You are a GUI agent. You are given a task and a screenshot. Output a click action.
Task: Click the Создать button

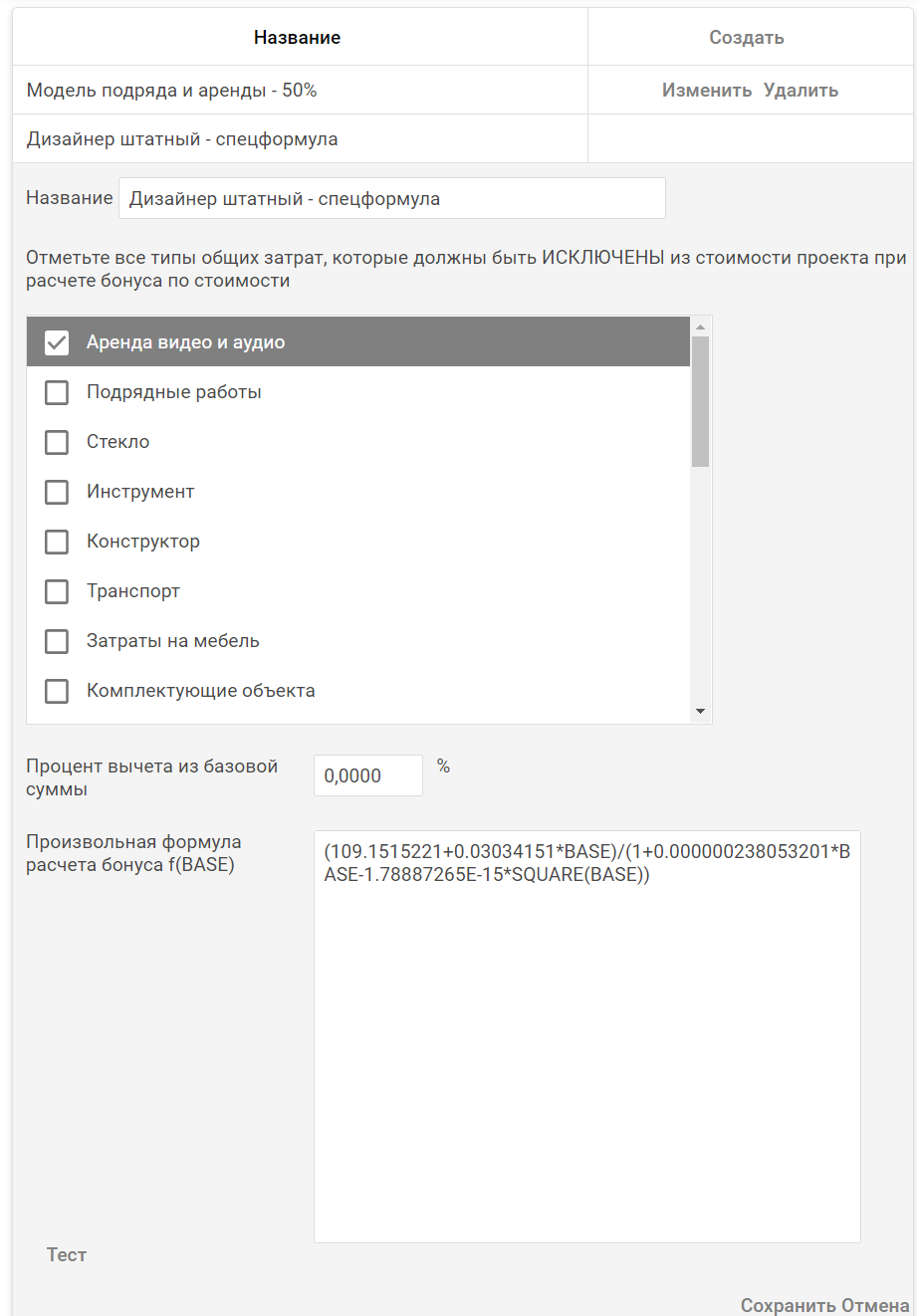[x=747, y=38]
